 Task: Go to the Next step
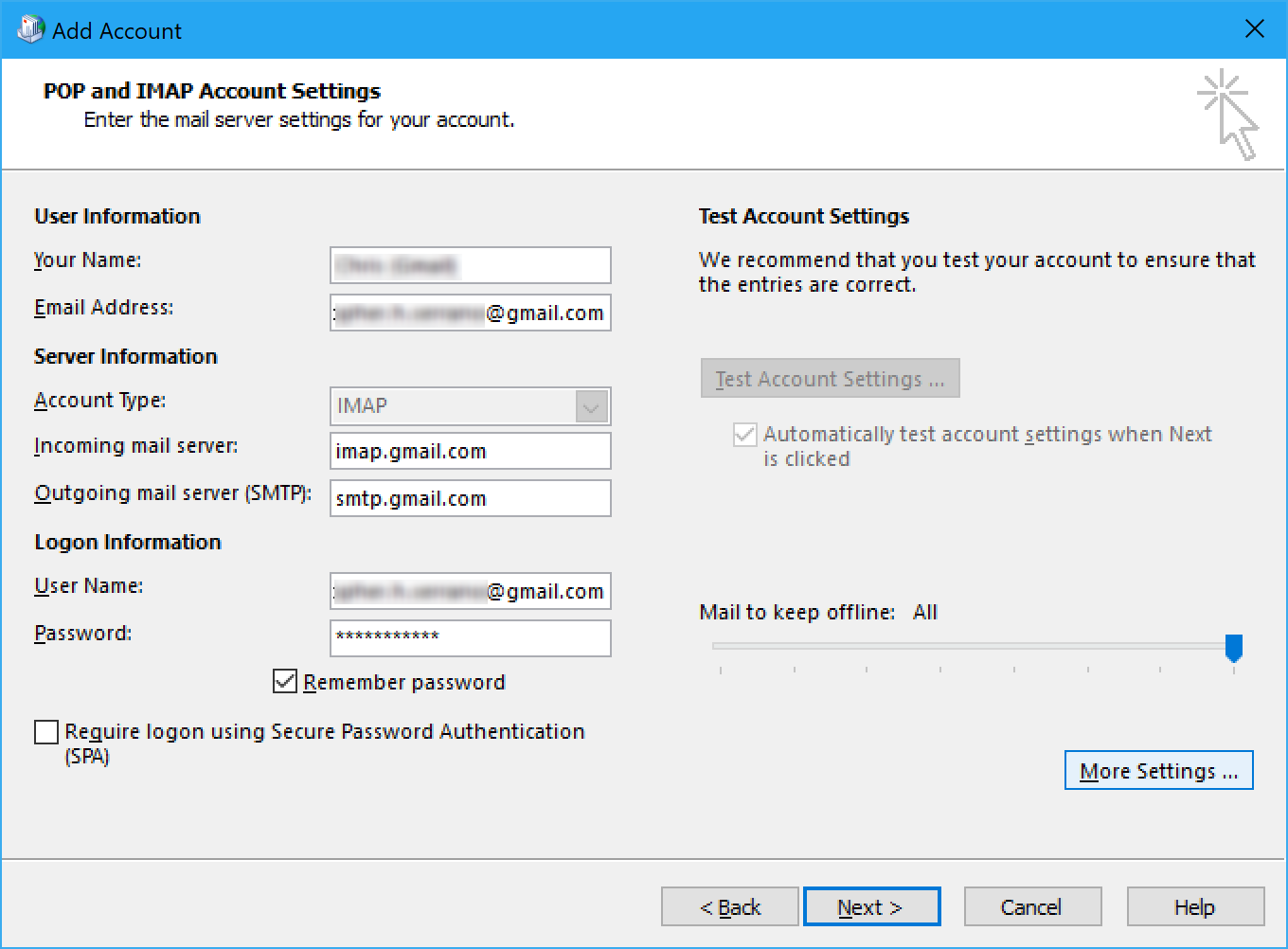coord(871,906)
